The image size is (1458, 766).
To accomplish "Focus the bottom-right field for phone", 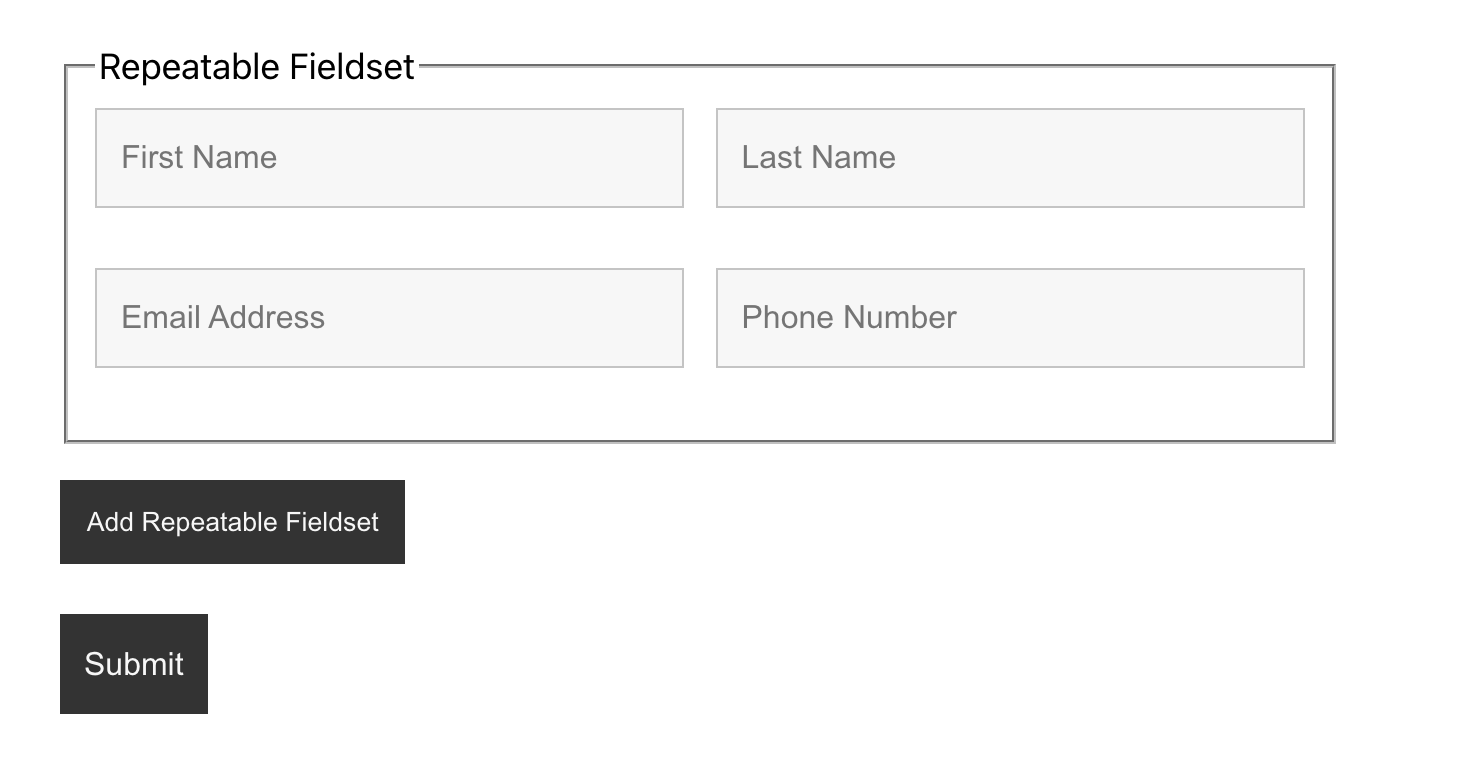I will [x=1010, y=318].
